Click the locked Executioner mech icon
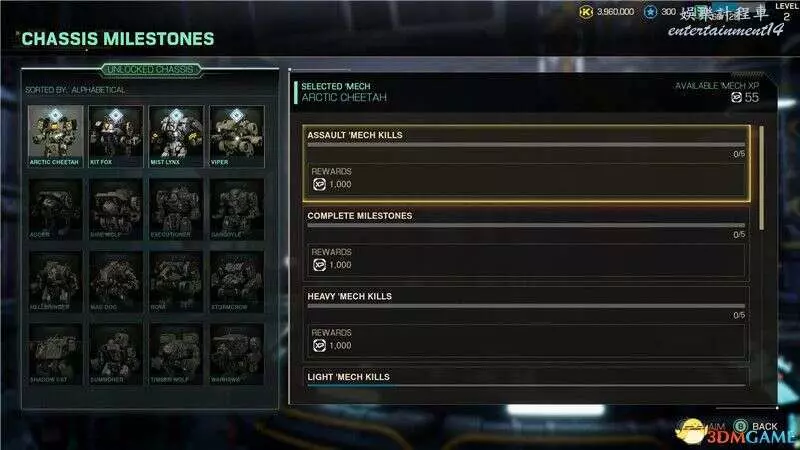The height and width of the screenshot is (450, 800). (176, 209)
